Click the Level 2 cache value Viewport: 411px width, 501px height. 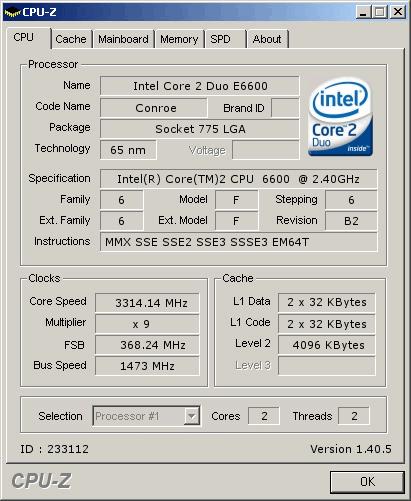tap(327, 345)
